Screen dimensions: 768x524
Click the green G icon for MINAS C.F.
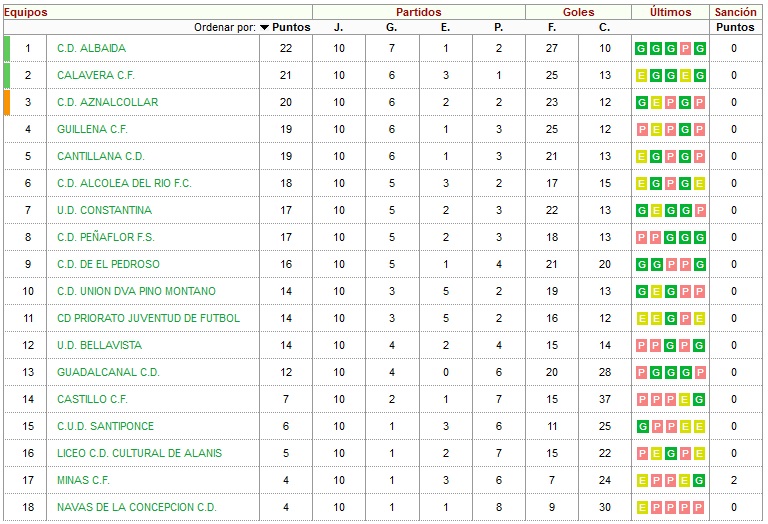[700, 480]
